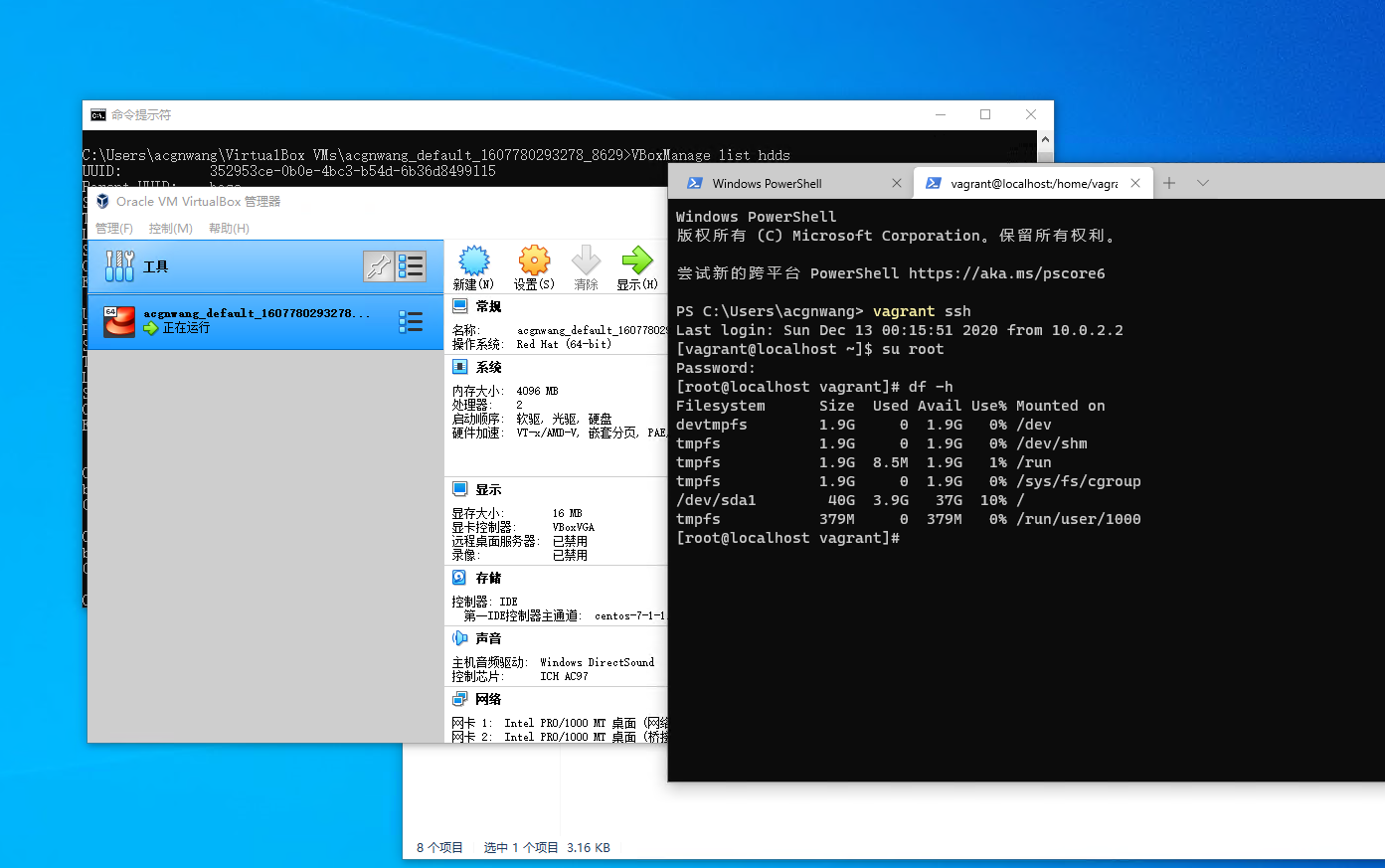Click the /run/user/1000 mount row
This screenshot has width=1385, height=868.
pos(909,519)
